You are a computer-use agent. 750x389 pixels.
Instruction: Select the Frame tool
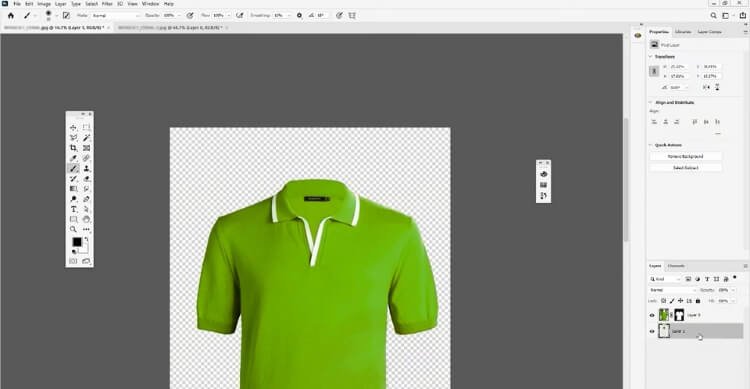(86, 148)
